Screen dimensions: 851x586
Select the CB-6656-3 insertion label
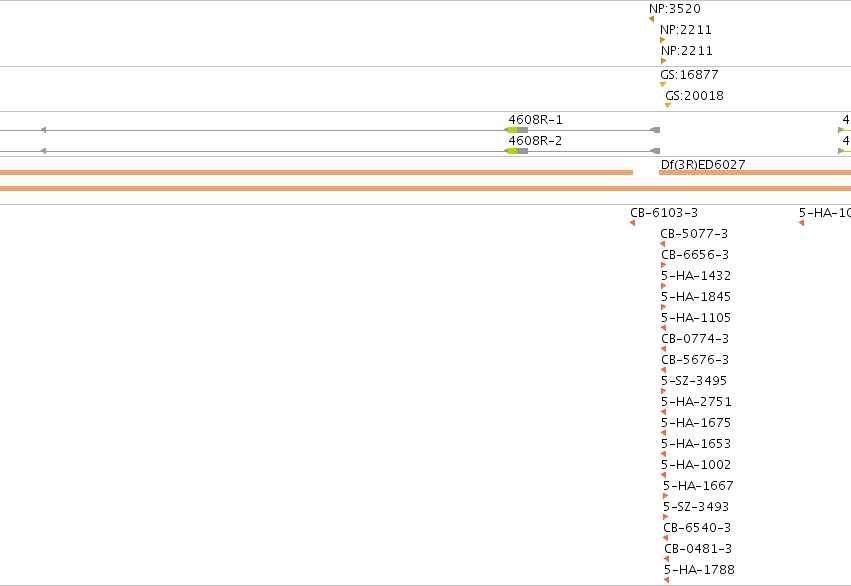(x=695, y=254)
